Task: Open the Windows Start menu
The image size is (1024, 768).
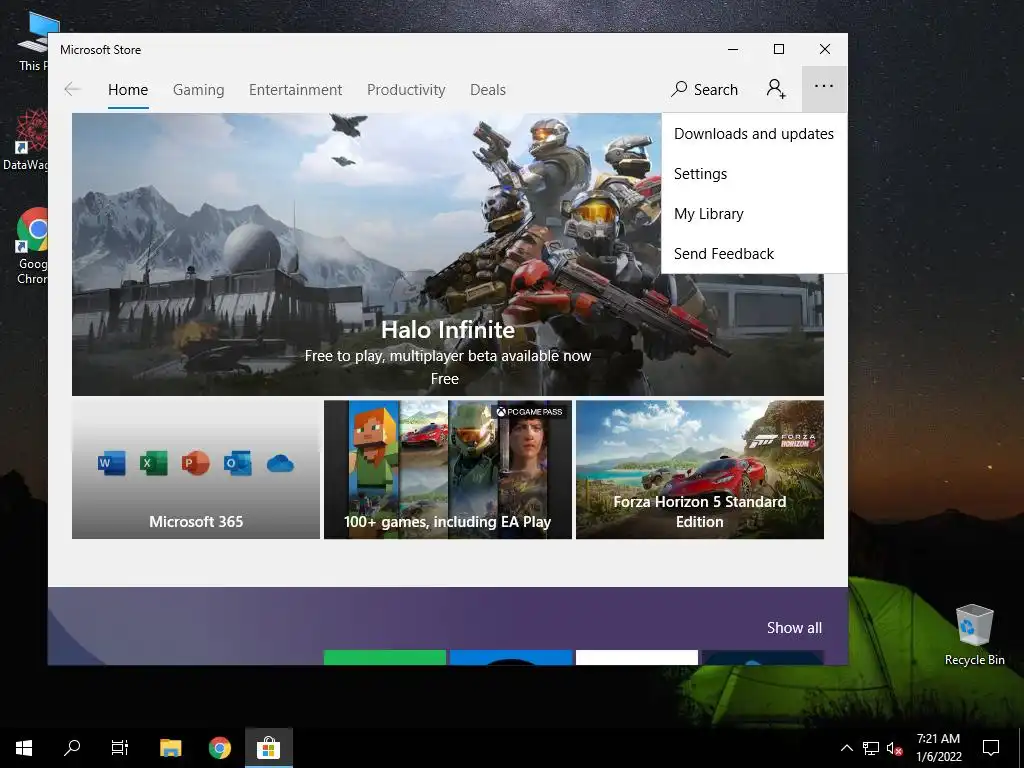Action: pyautogui.click(x=24, y=748)
